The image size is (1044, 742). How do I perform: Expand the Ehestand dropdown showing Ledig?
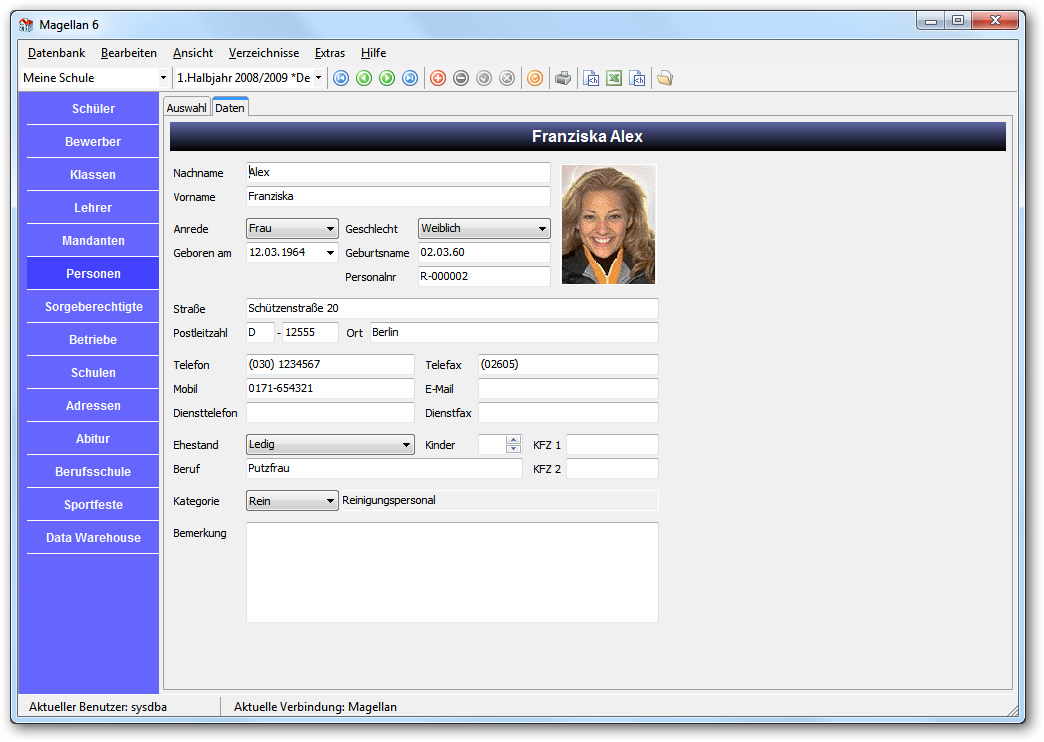406,445
